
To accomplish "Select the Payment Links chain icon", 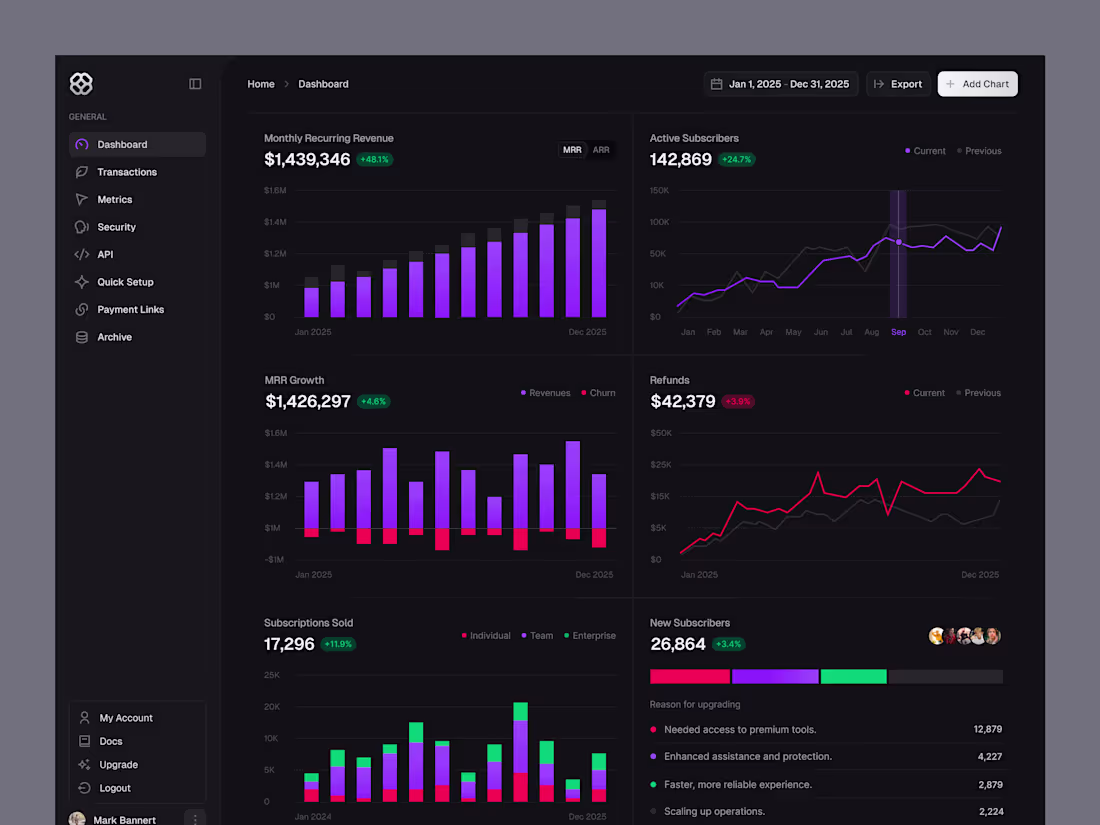I will click(x=82, y=309).
